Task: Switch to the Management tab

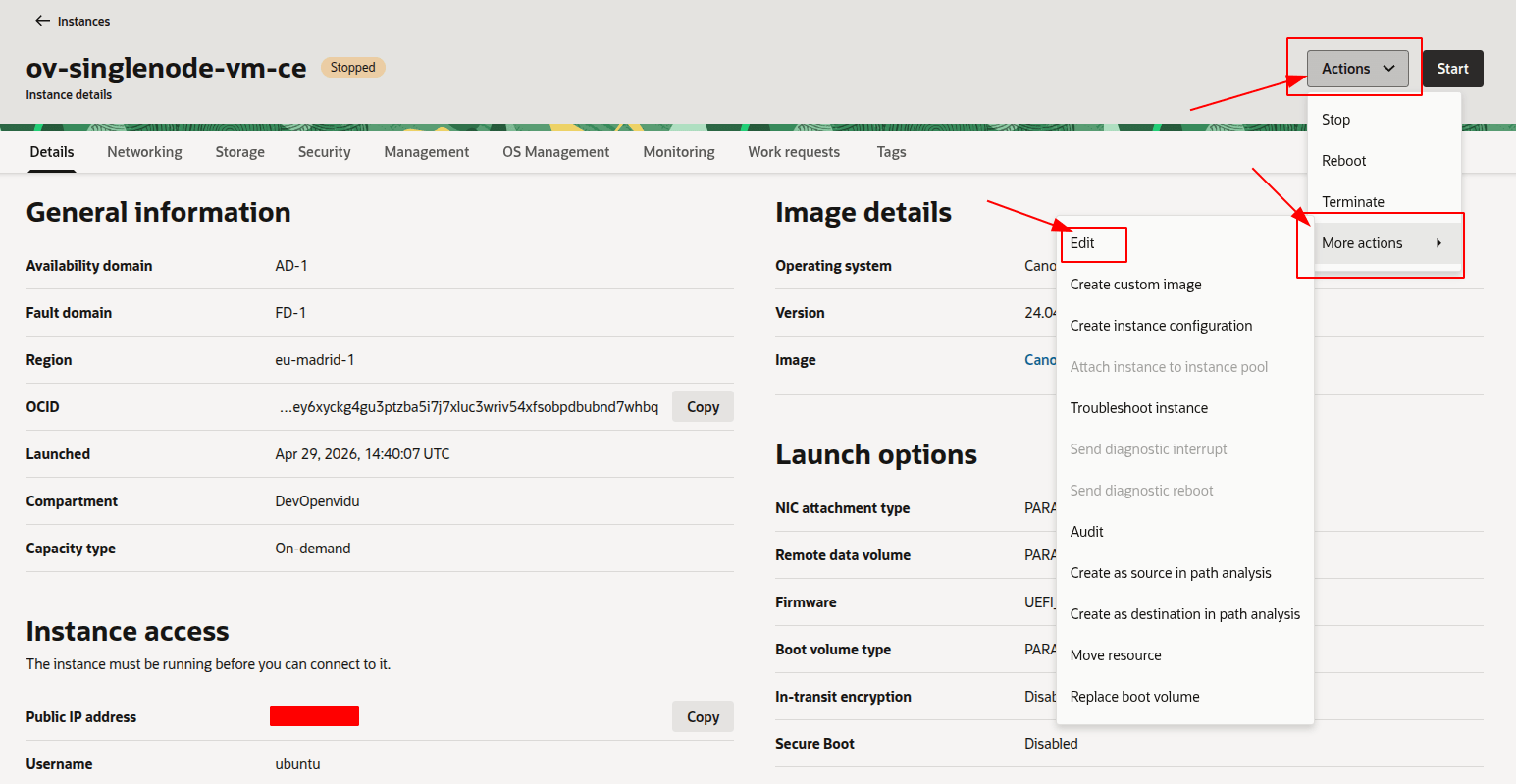Action: [426, 152]
